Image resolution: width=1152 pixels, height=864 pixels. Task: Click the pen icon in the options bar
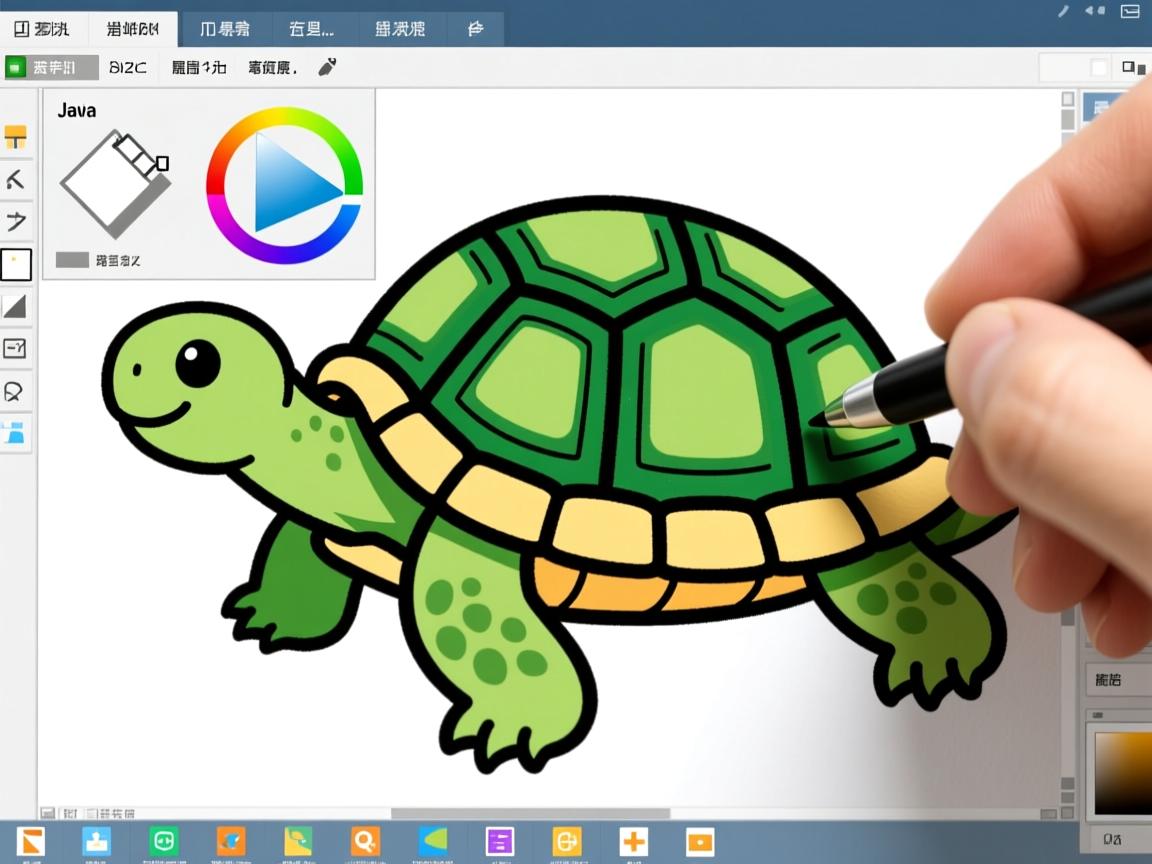(327, 68)
